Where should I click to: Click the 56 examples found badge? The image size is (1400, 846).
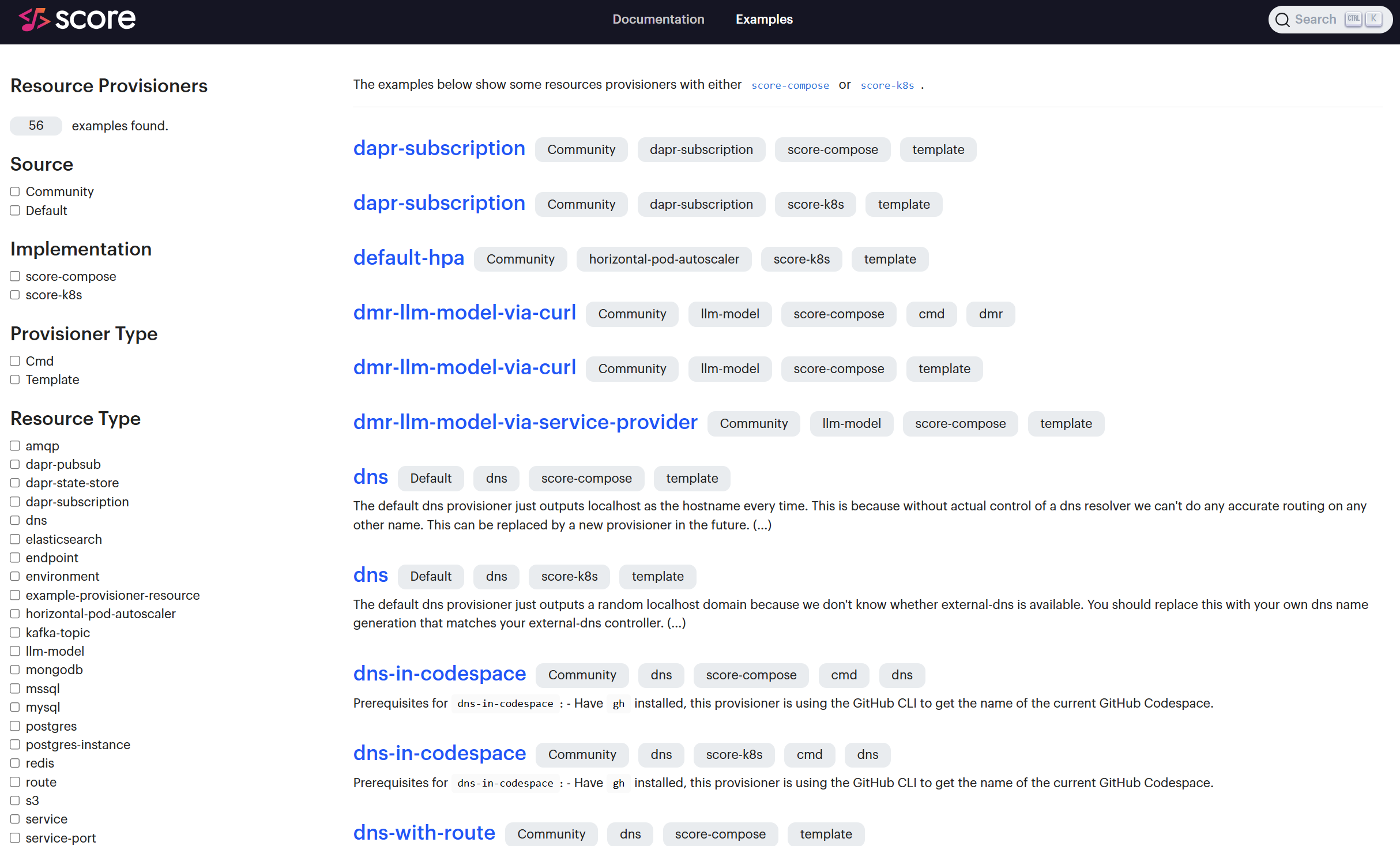click(35, 125)
